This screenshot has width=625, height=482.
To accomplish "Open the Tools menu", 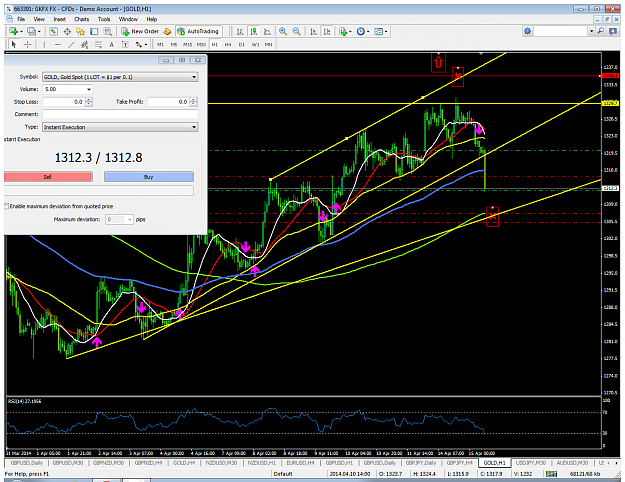I will [104, 19].
